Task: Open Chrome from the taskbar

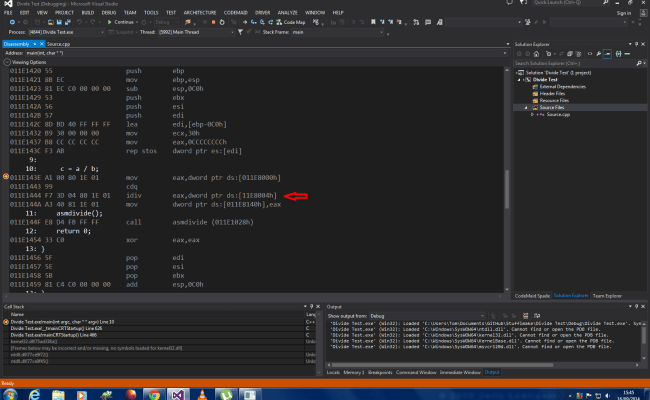Action: pos(154,394)
